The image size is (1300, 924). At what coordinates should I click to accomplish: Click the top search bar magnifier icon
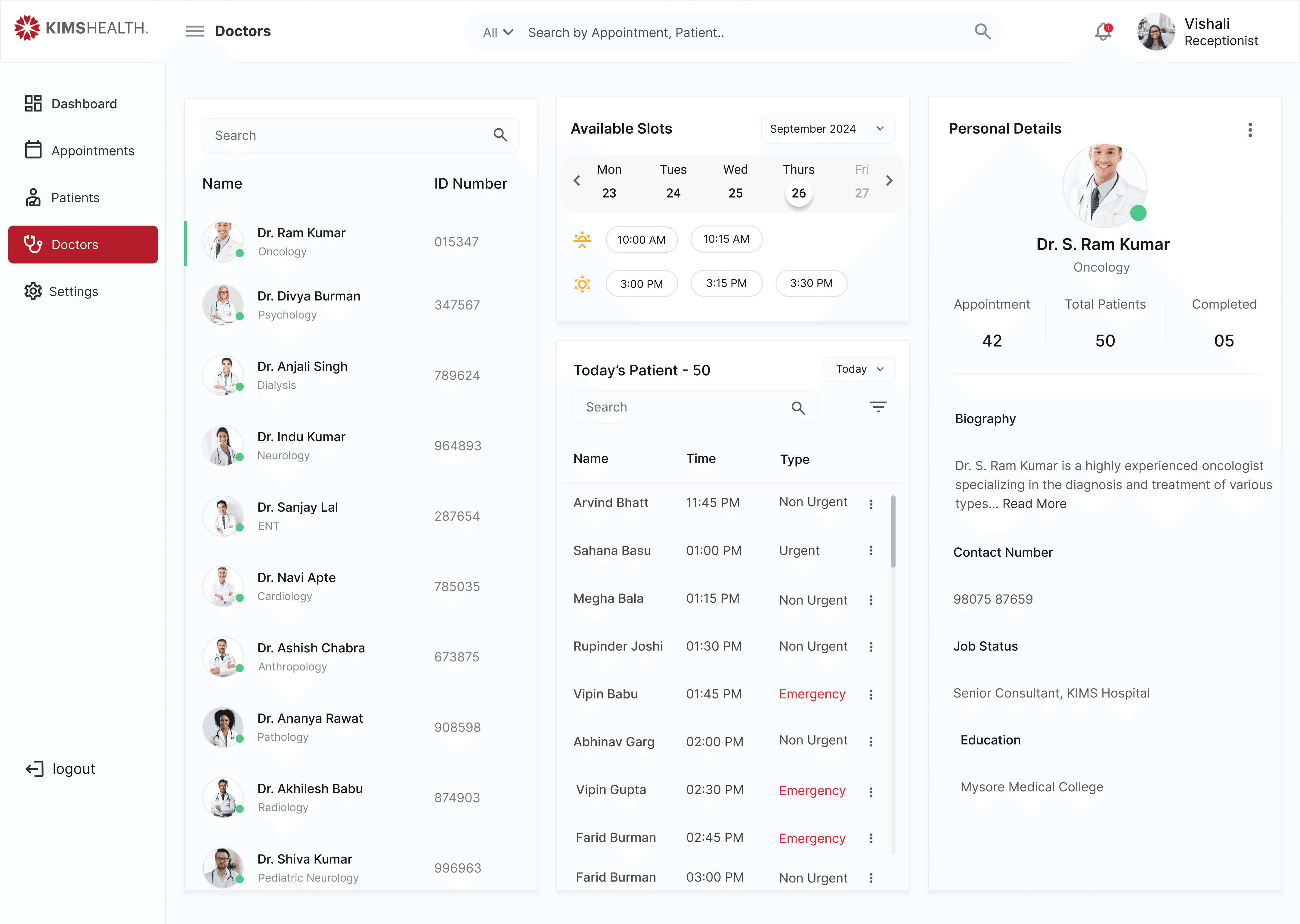983,32
